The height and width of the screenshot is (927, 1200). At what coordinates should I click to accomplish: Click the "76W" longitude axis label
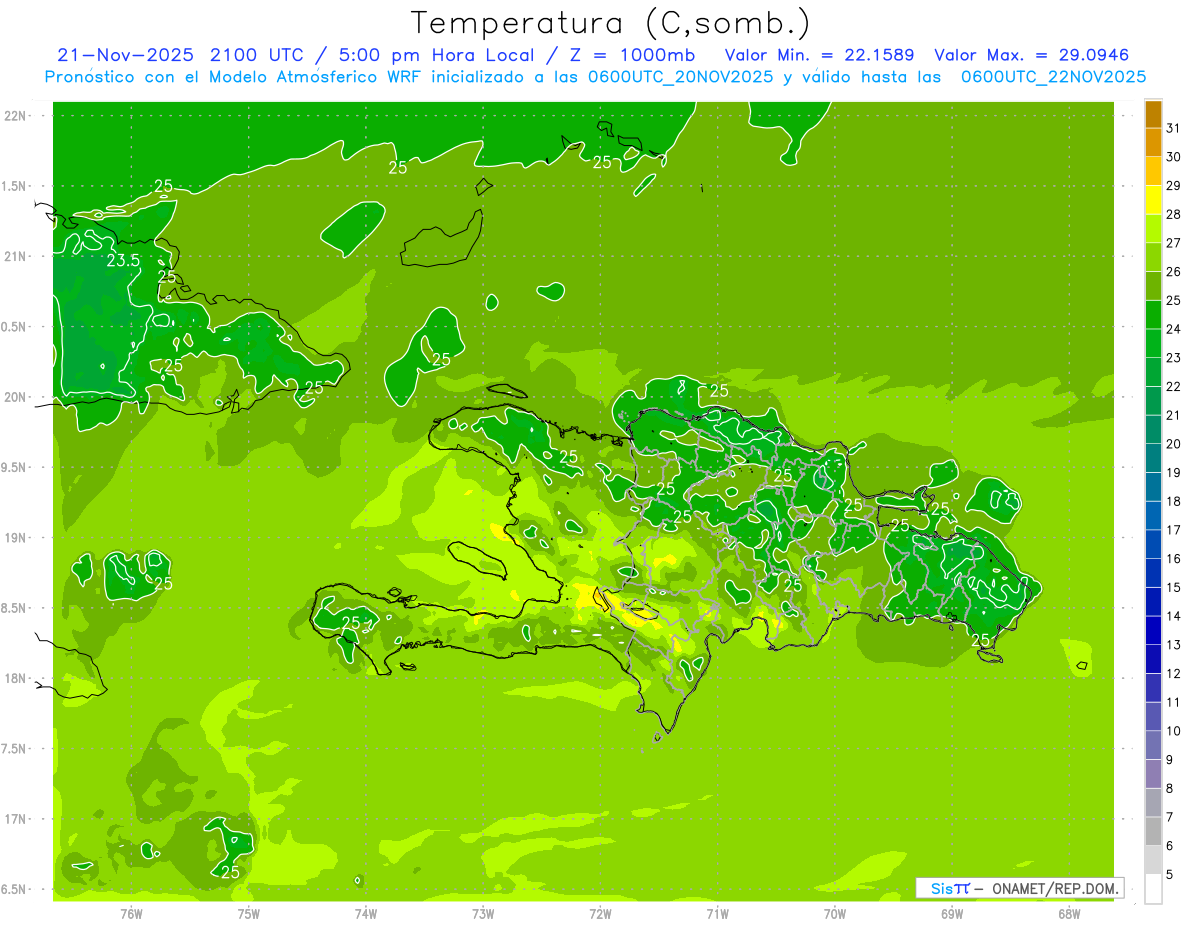coord(131,914)
